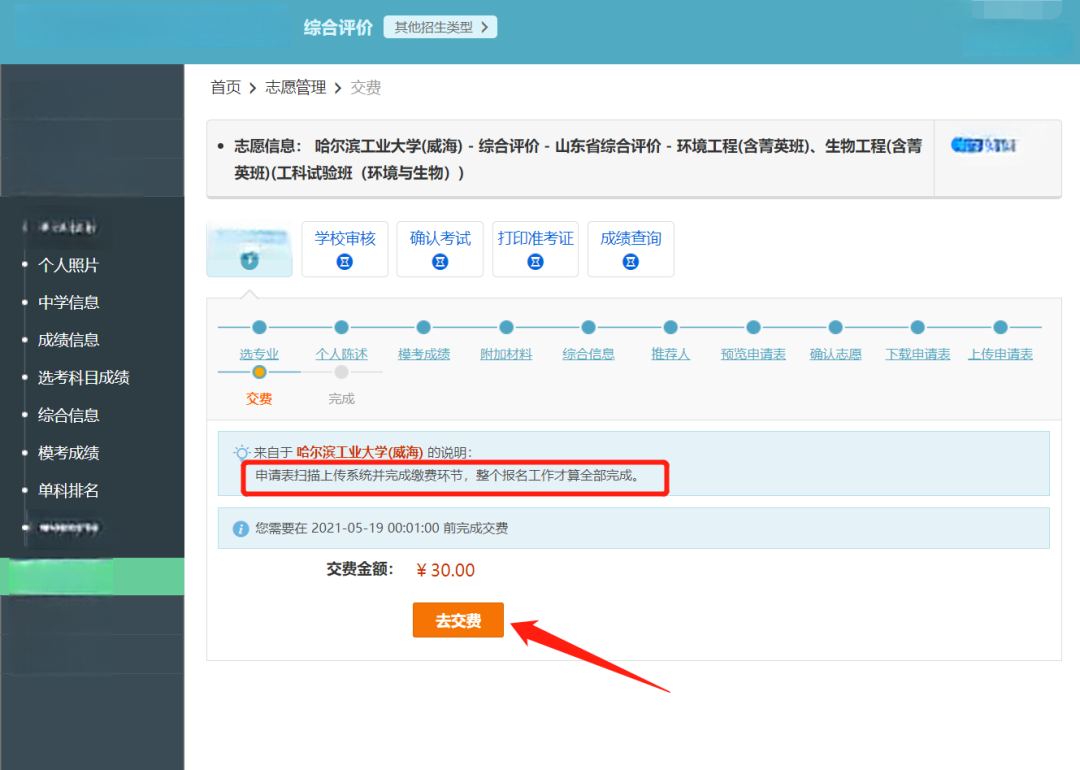Switch to 确认考试 stage tab
Screen dimensions: 1080x770
point(440,249)
